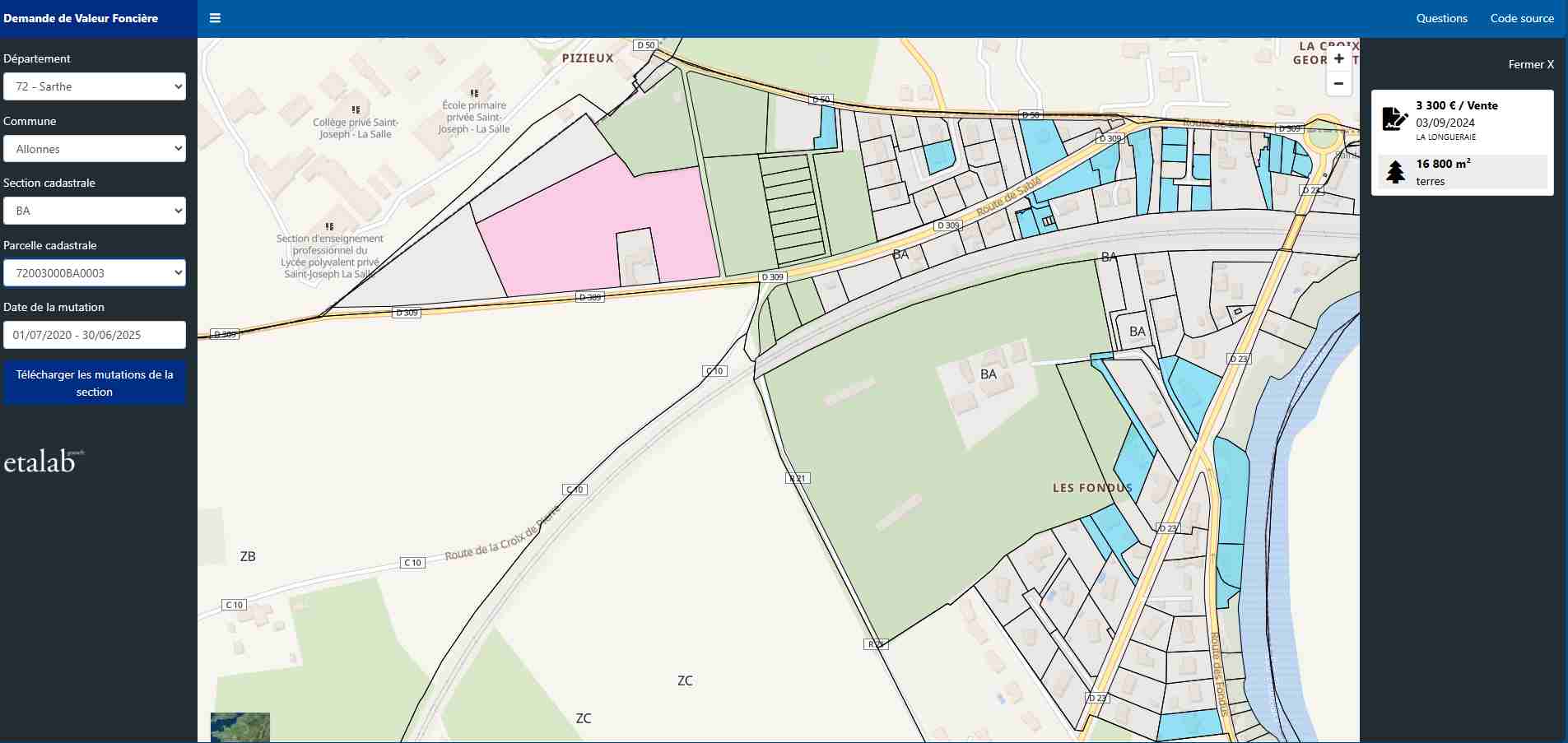Expand the Section cadastrale dropdown

point(95,211)
